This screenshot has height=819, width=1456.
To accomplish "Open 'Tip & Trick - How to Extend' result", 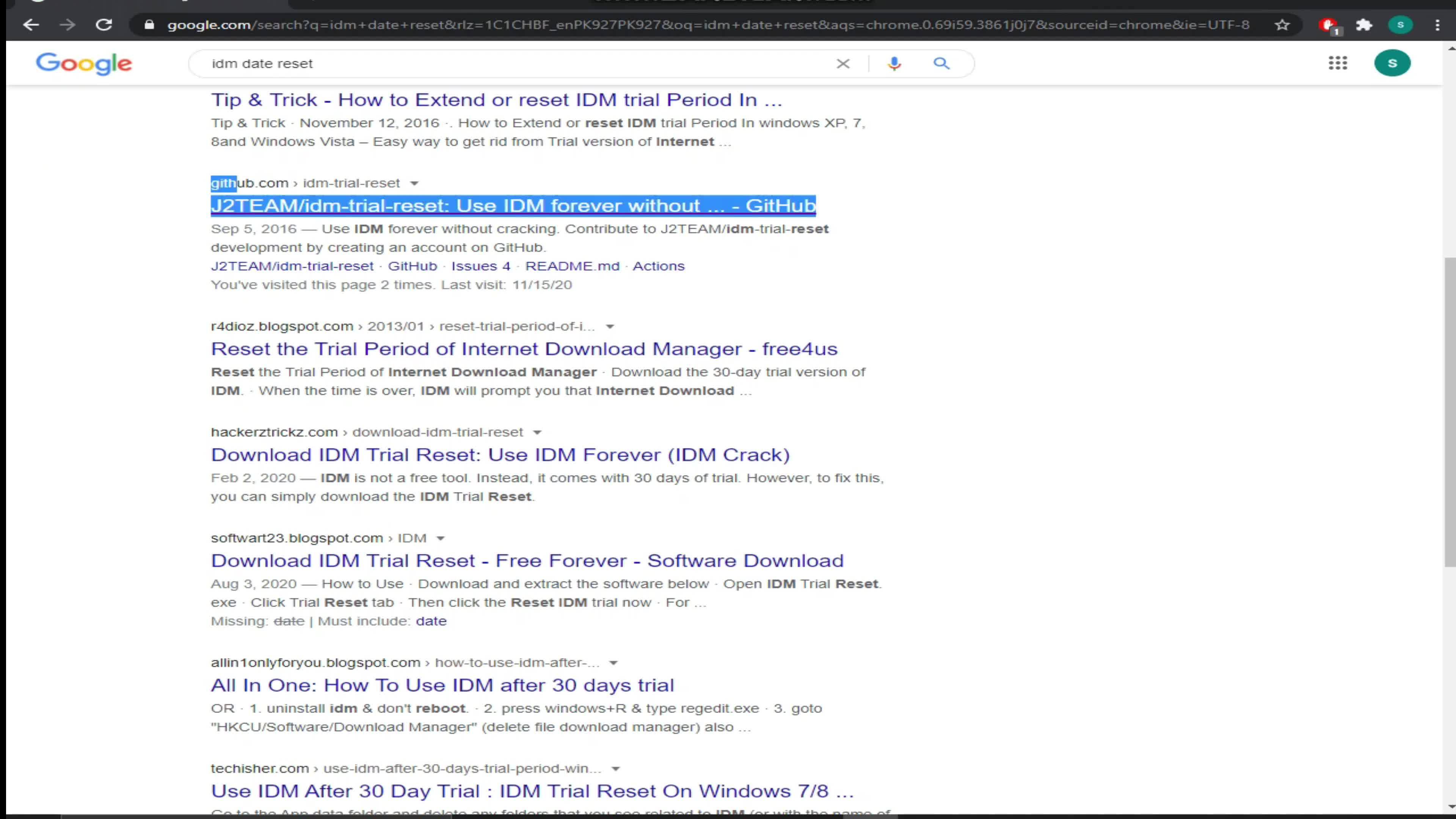I will (x=496, y=100).
